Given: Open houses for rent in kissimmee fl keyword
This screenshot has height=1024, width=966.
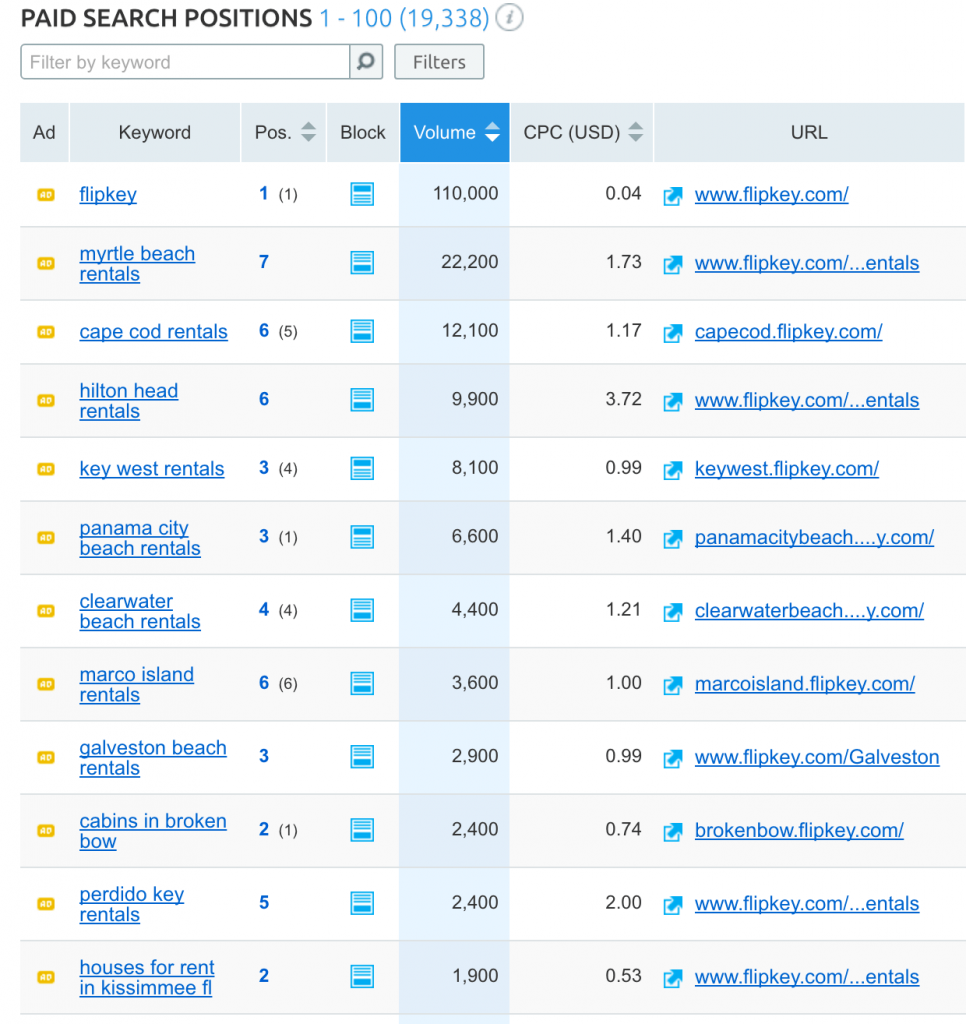Looking at the screenshot, I should coord(147,977).
